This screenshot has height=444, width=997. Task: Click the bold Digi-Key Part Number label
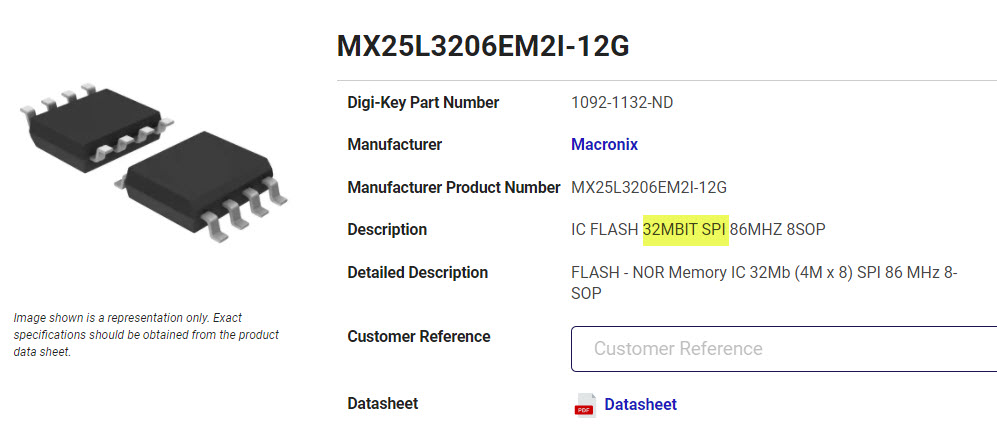423,102
